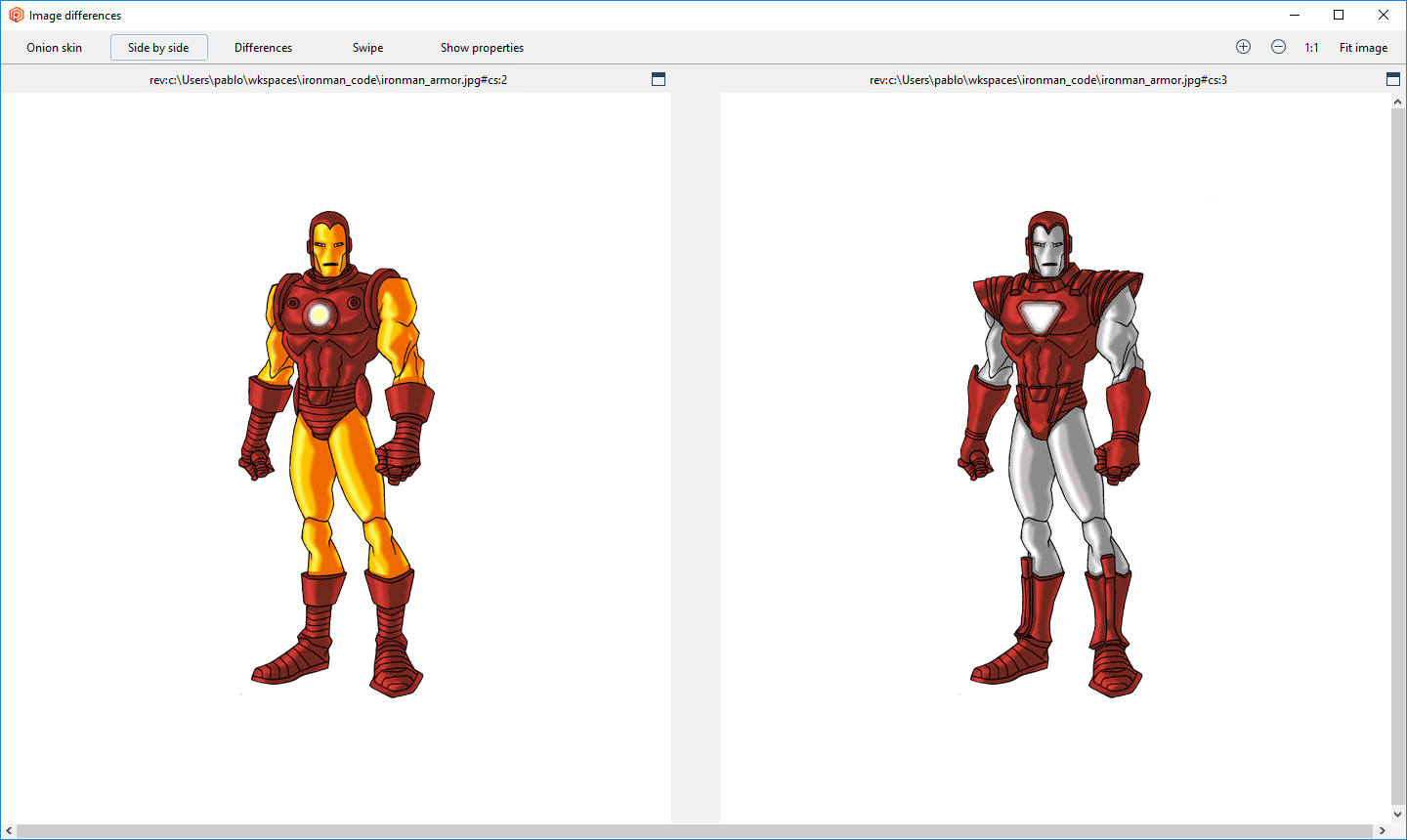Click the zoom out minus icon

click(1278, 47)
